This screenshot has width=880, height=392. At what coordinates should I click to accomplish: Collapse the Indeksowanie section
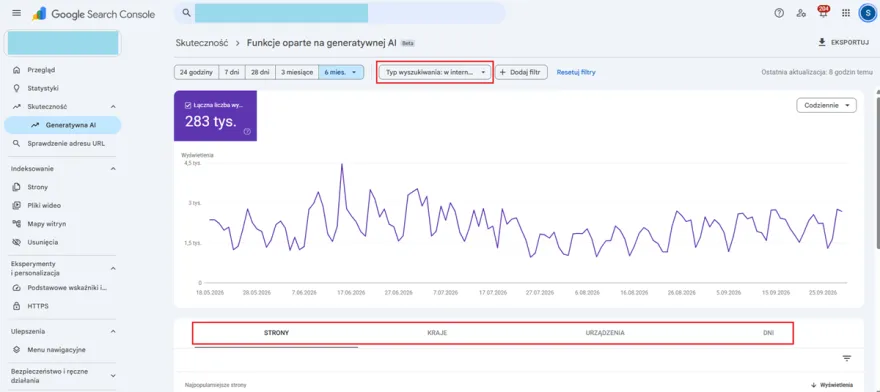pos(113,168)
